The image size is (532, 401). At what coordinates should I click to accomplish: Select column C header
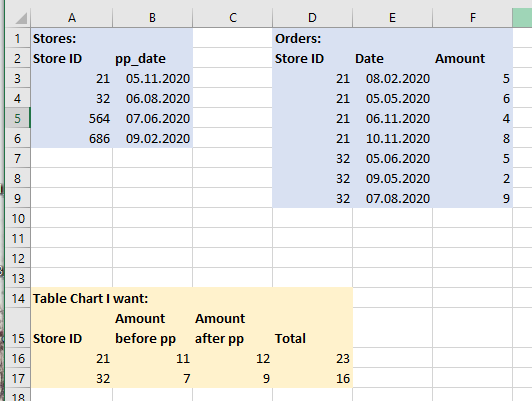pyautogui.click(x=232, y=18)
